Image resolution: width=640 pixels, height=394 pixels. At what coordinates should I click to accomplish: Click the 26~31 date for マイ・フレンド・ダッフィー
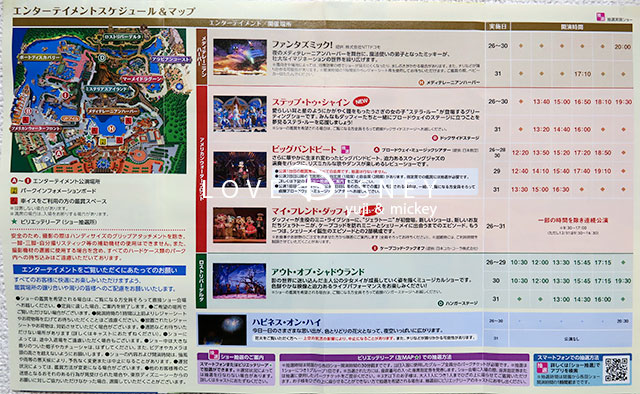pos(496,226)
